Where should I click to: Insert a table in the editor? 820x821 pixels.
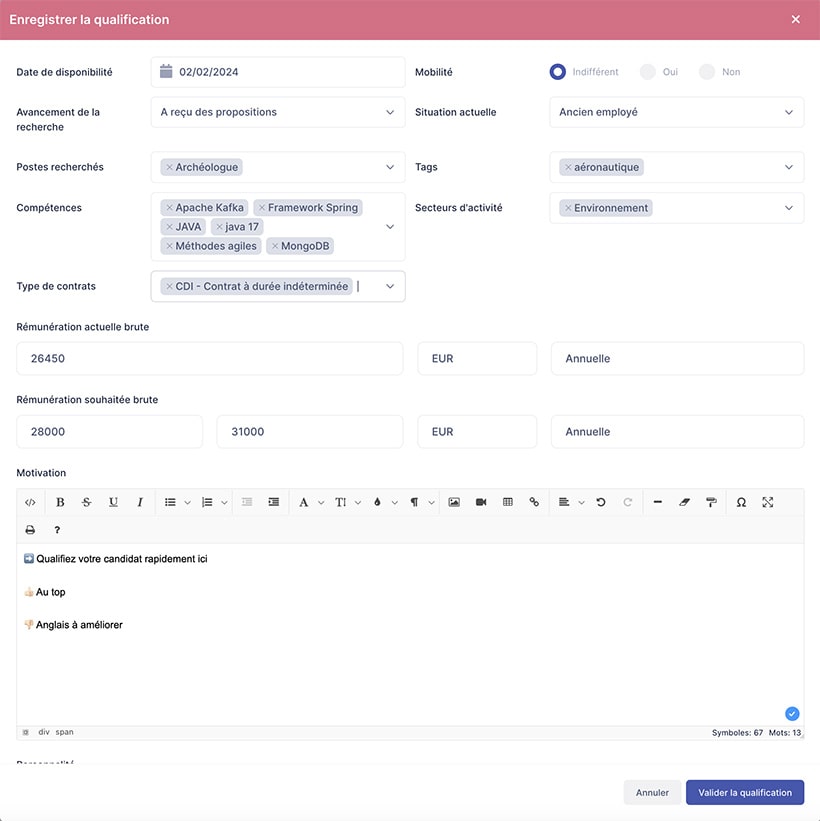click(508, 502)
